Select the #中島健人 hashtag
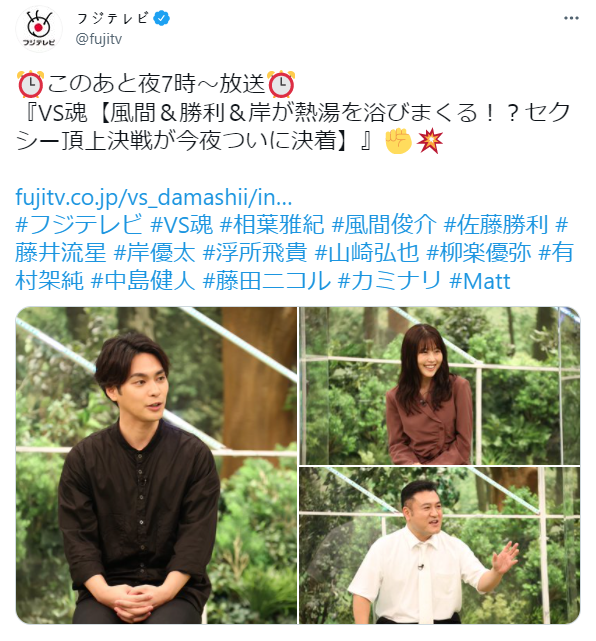This screenshot has height=641, width=596. [x=143, y=281]
